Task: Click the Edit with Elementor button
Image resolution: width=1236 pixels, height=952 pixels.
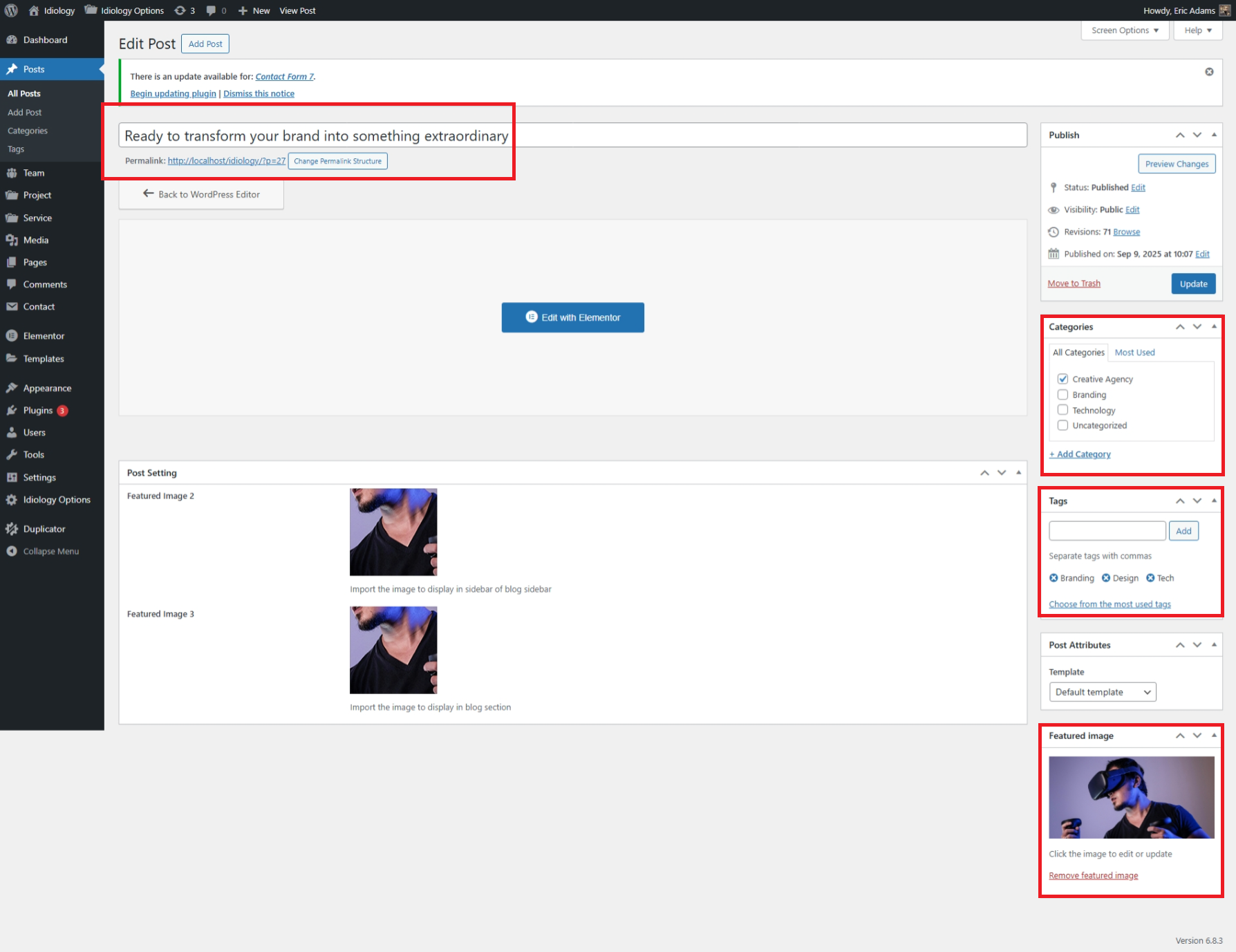Action: click(572, 317)
